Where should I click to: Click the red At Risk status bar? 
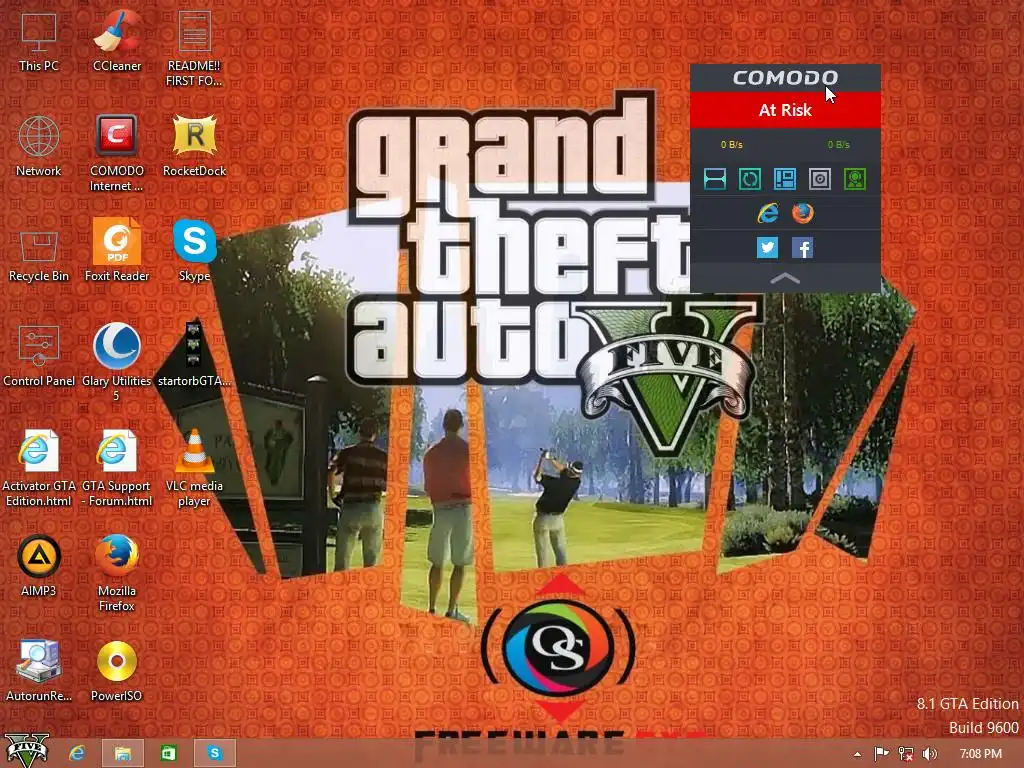tap(785, 110)
